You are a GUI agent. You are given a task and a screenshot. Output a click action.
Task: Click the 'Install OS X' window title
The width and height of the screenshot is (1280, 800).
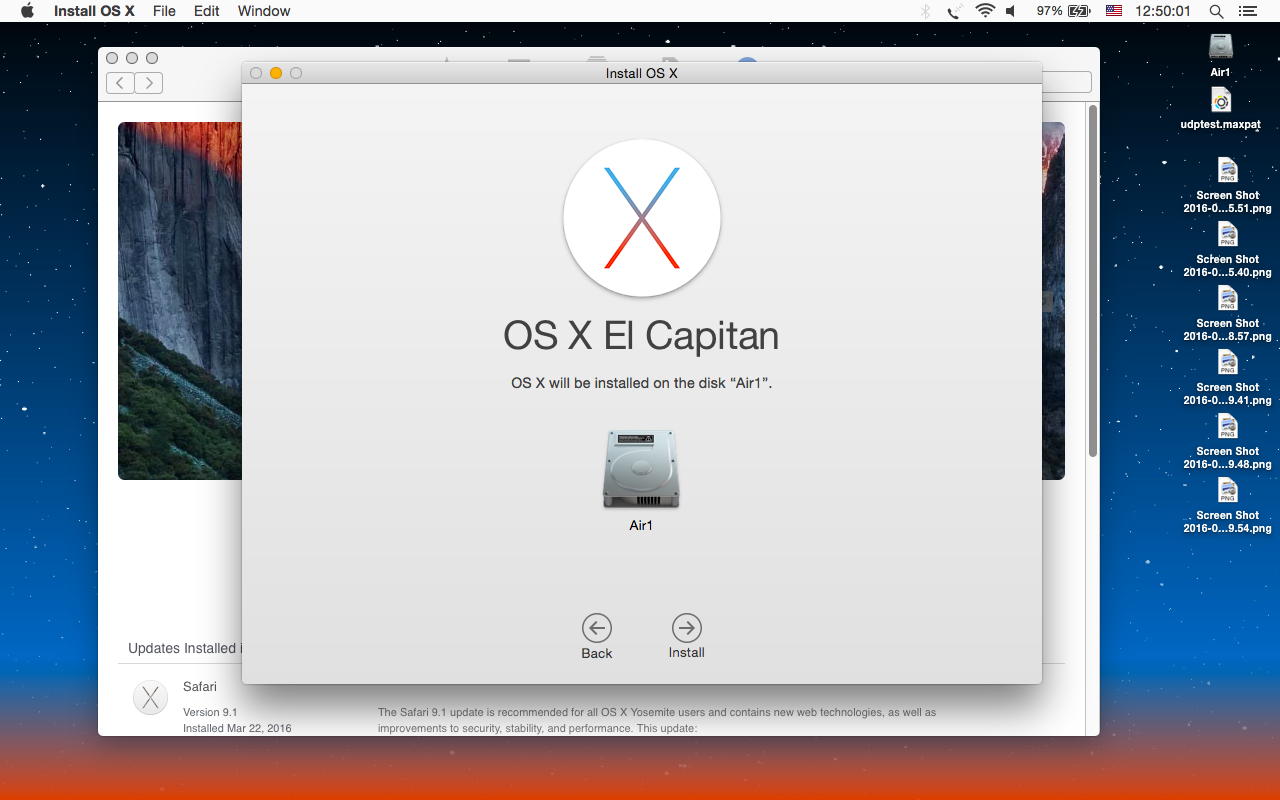(x=642, y=73)
